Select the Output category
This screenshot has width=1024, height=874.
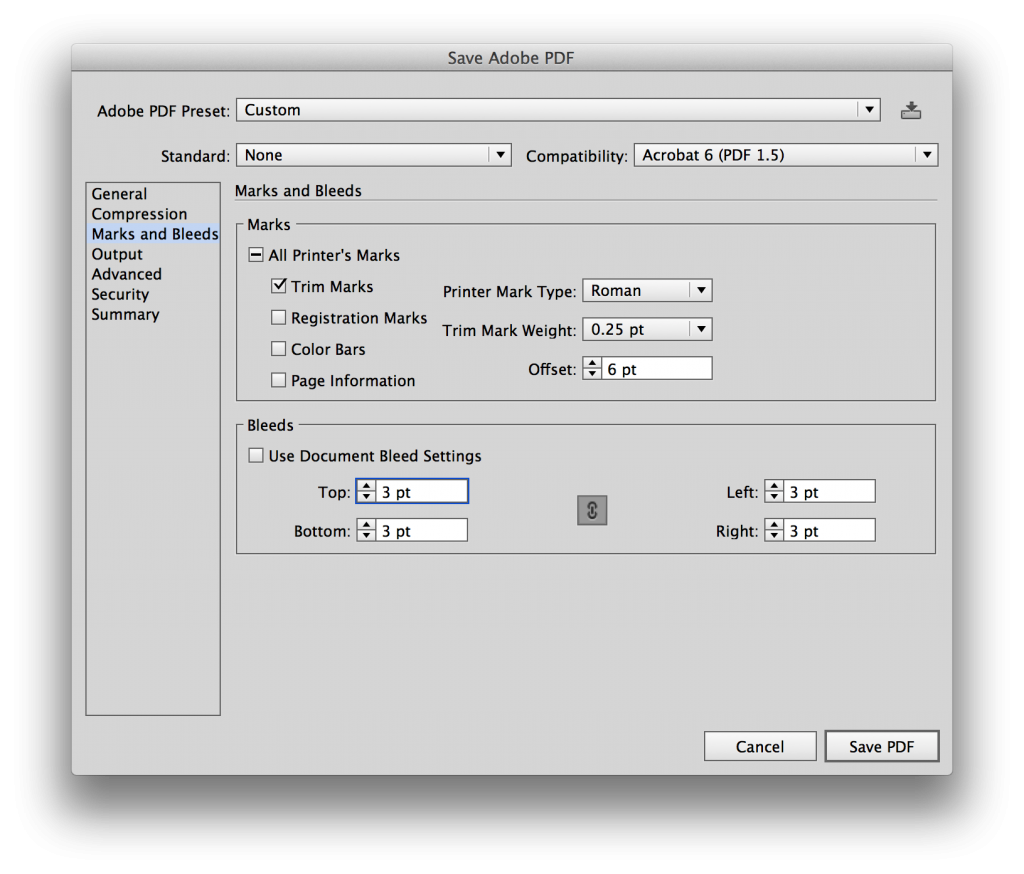click(x=153, y=254)
